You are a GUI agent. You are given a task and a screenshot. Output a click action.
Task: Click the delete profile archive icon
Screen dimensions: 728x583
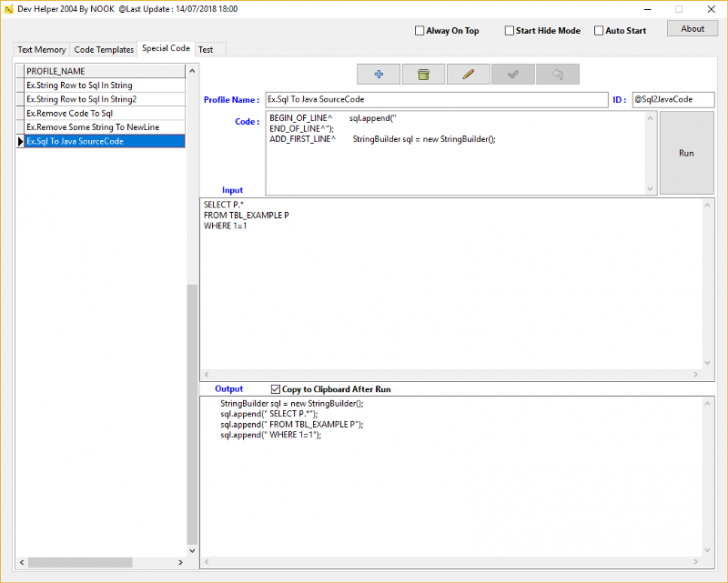(423, 74)
